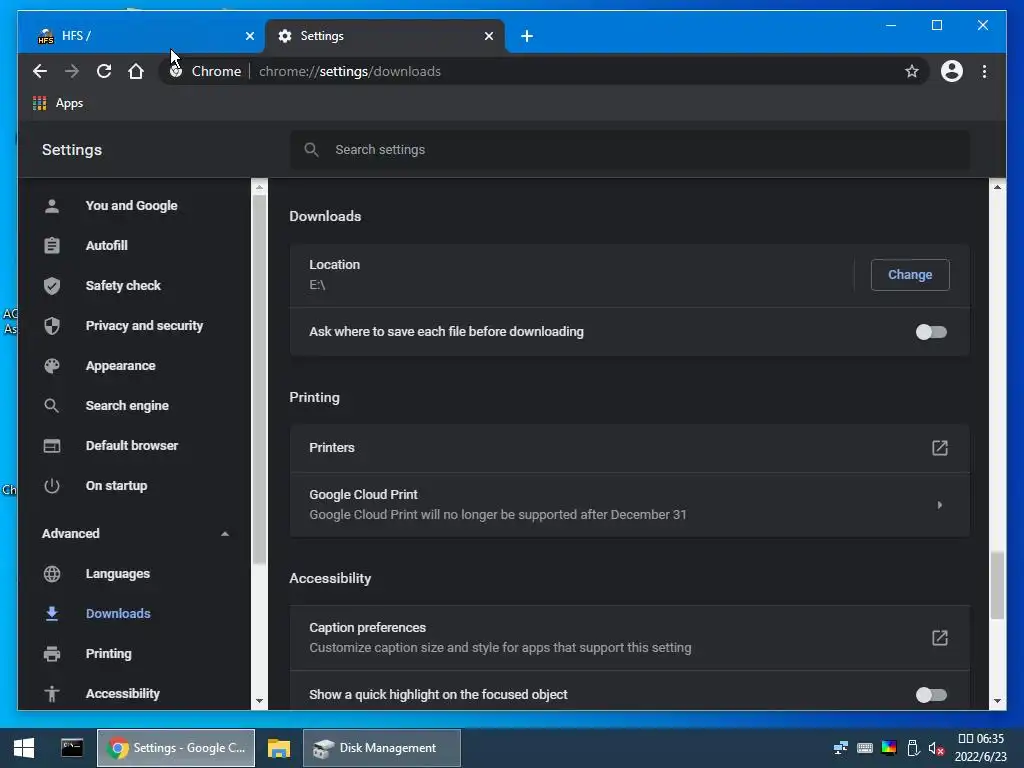
Task: Toggle quick highlight on focused object
Action: tap(931, 695)
